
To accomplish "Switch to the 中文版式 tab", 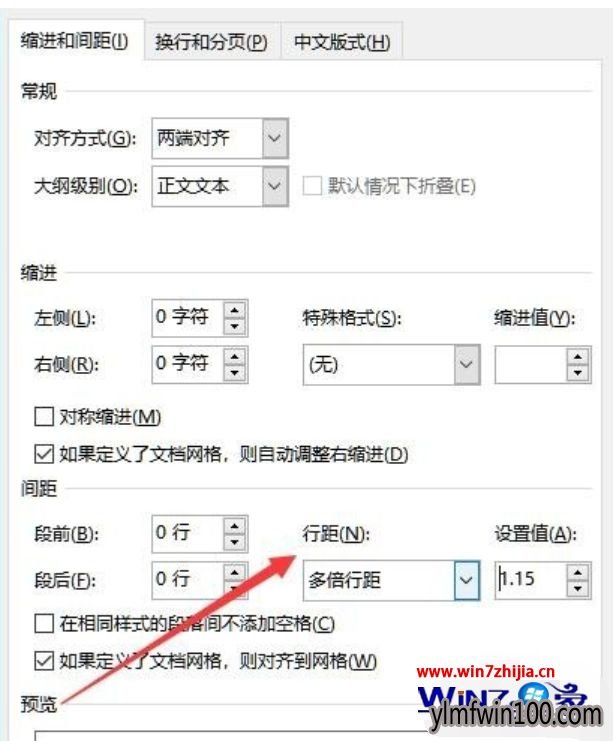I will [x=342, y=43].
